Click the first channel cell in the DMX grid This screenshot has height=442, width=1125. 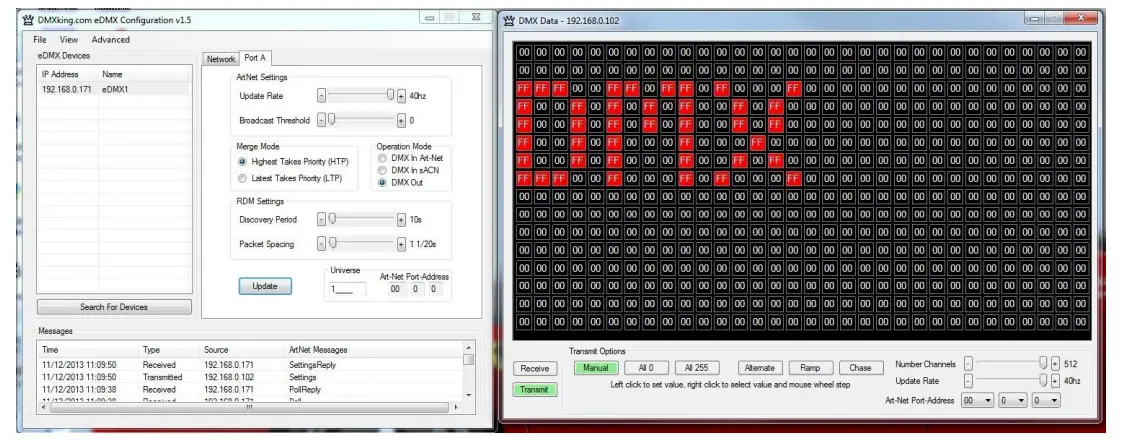point(524,52)
